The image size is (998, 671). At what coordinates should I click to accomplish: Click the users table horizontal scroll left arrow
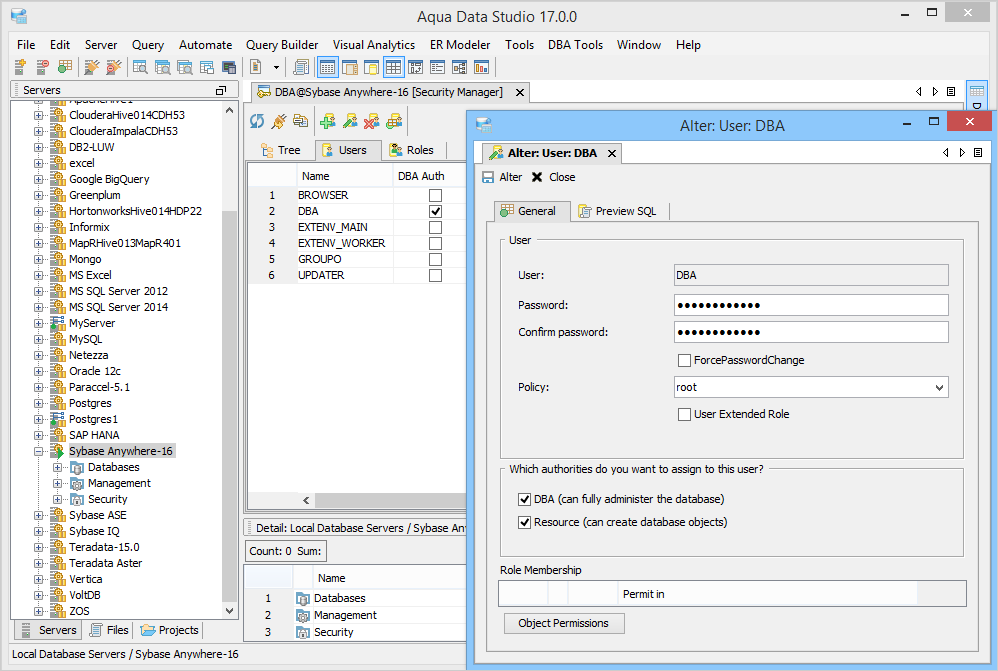[x=306, y=500]
